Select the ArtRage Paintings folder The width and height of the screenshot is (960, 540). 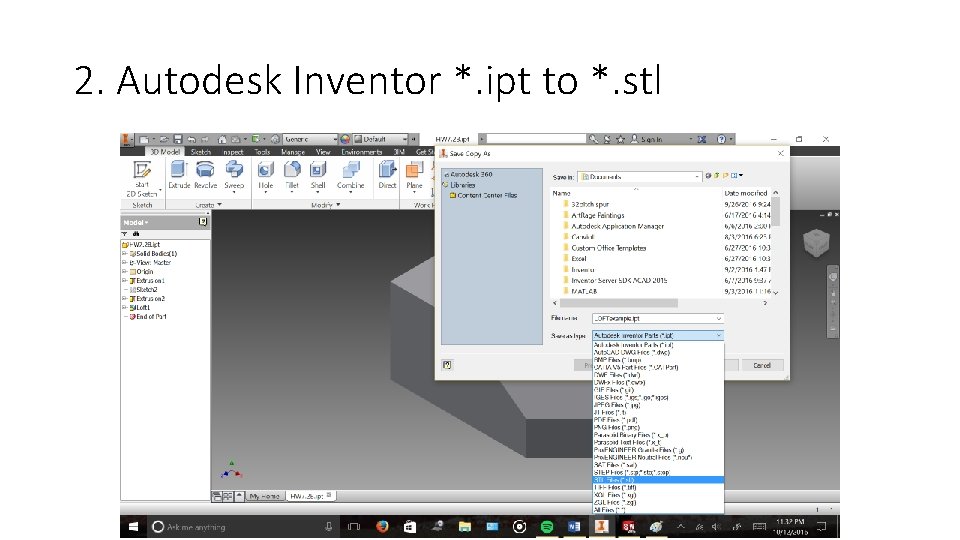[x=598, y=216]
